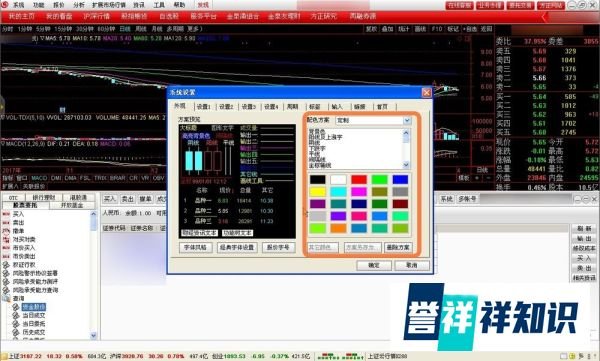600x361 pixels.
Task: Click the 报价字号 button
Action: click(279, 247)
